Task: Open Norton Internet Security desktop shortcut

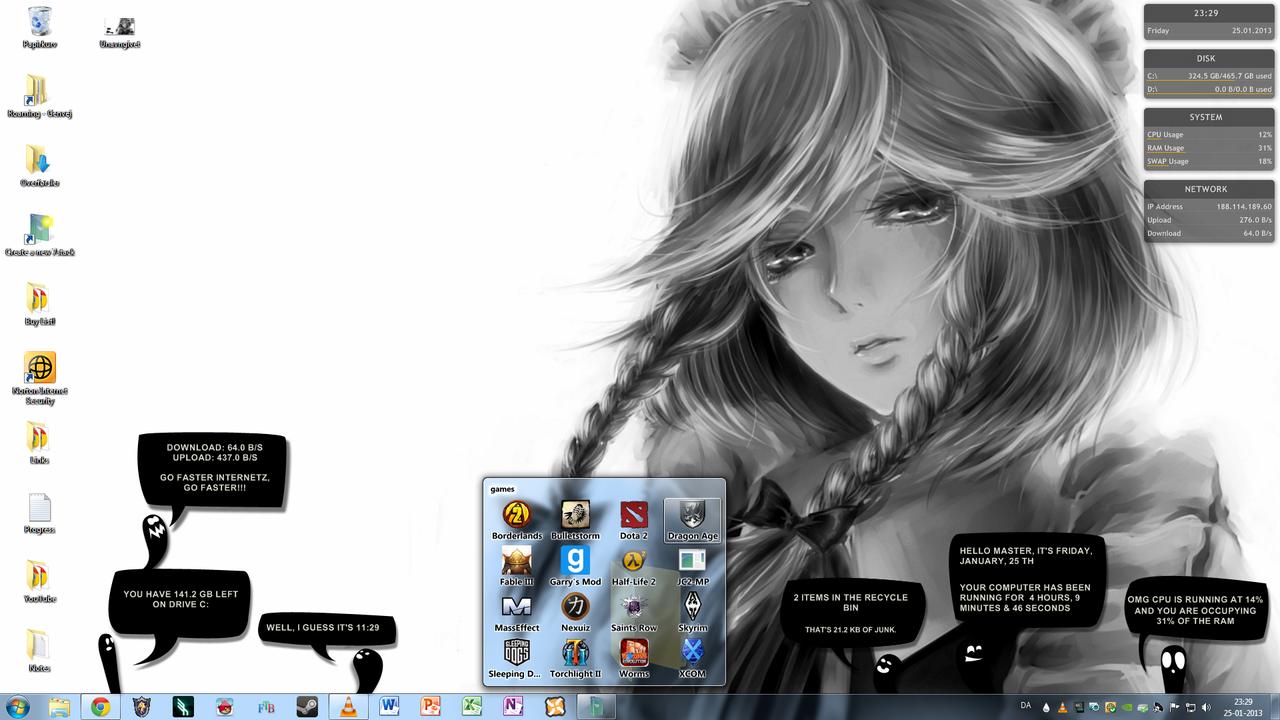Action: point(39,370)
